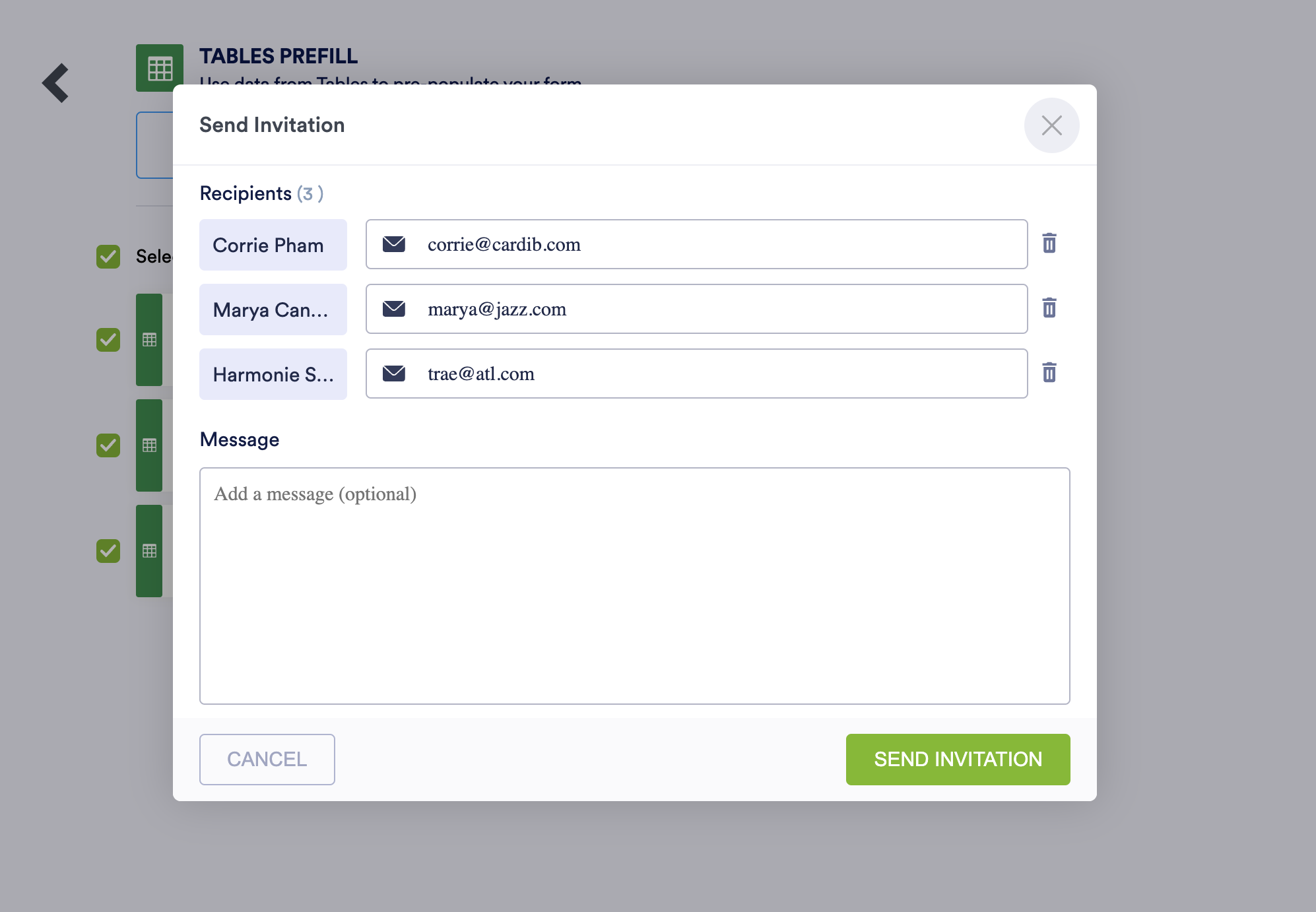1316x912 pixels.
Task: Close the Send Invitation dialog
Action: (1051, 125)
